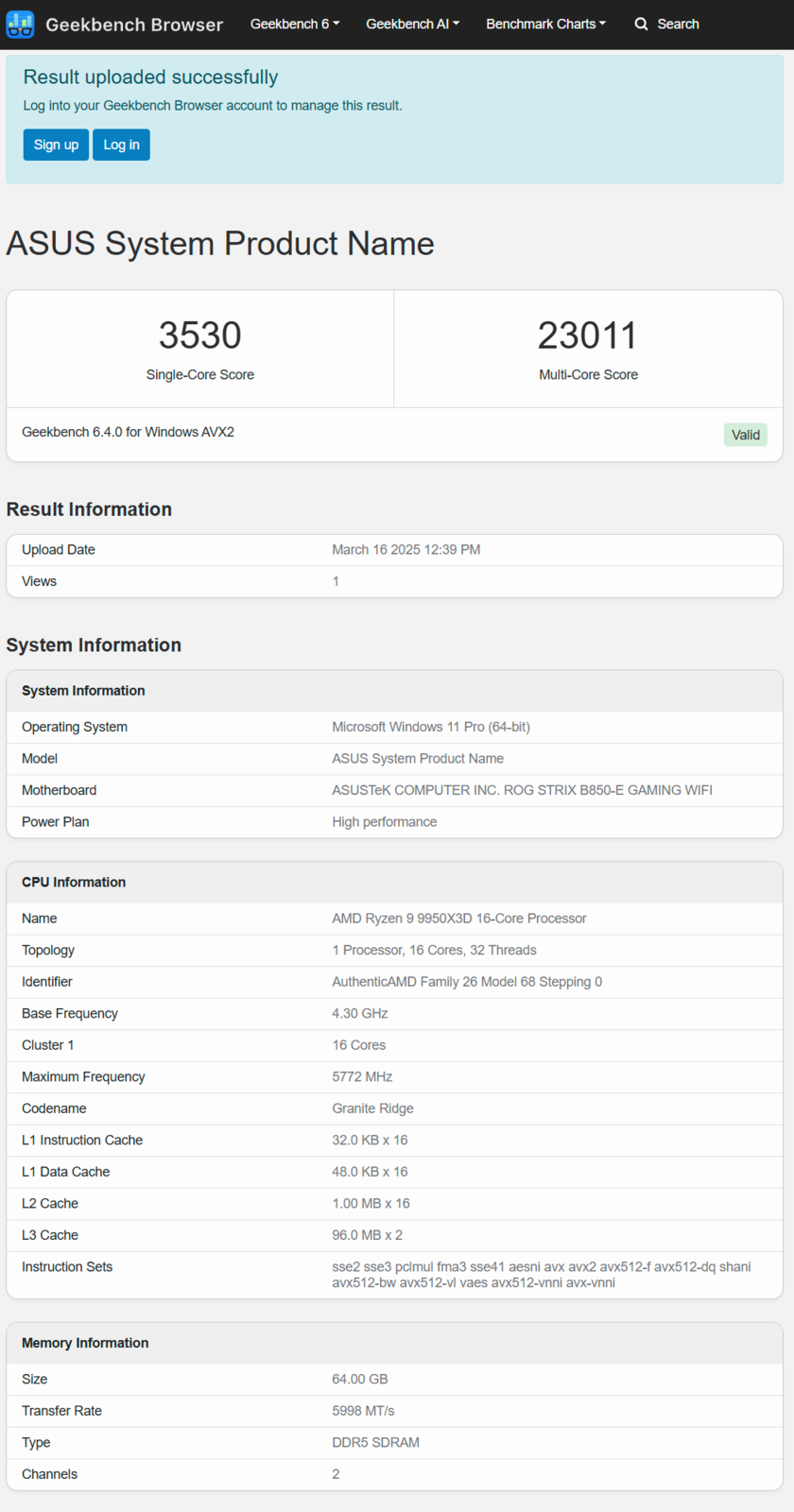Click 'Geekbench 6.4.0 for Windows AVX2' text

click(x=128, y=432)
